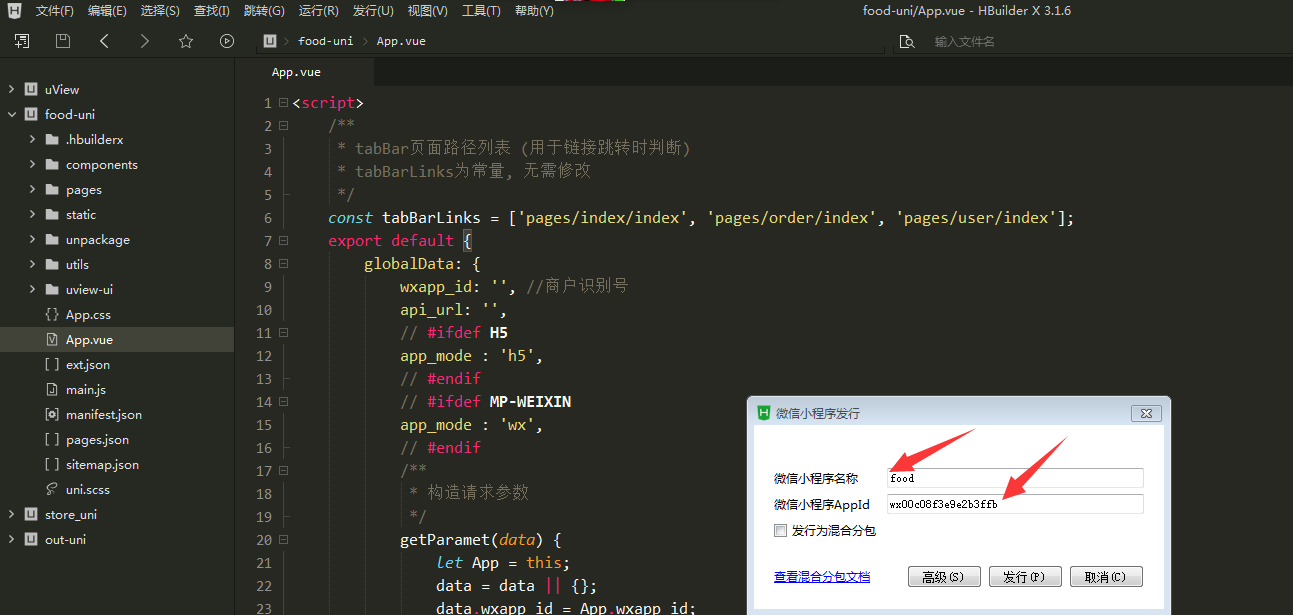1293x615 pixels.
Task: Click the App.css file icon
Action: pos(52,314)
